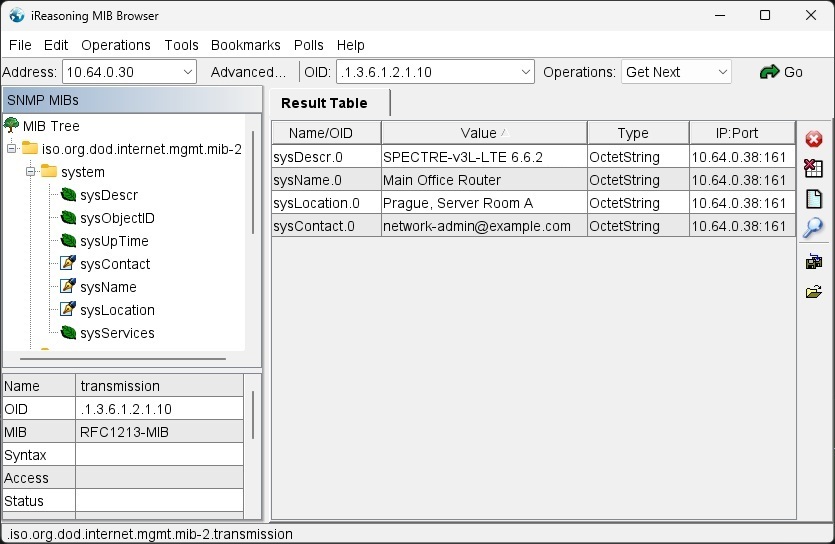
Task: Open the Tools menu
Action: 181,45
